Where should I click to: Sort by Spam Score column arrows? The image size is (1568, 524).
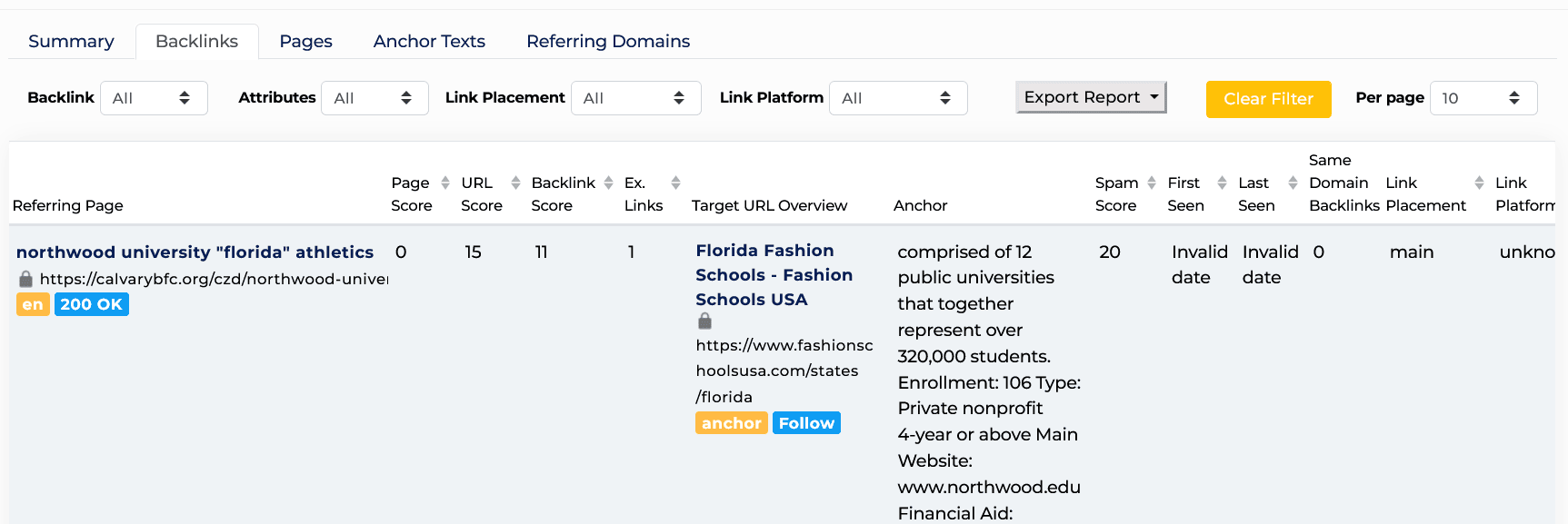tap(1152, 183)
